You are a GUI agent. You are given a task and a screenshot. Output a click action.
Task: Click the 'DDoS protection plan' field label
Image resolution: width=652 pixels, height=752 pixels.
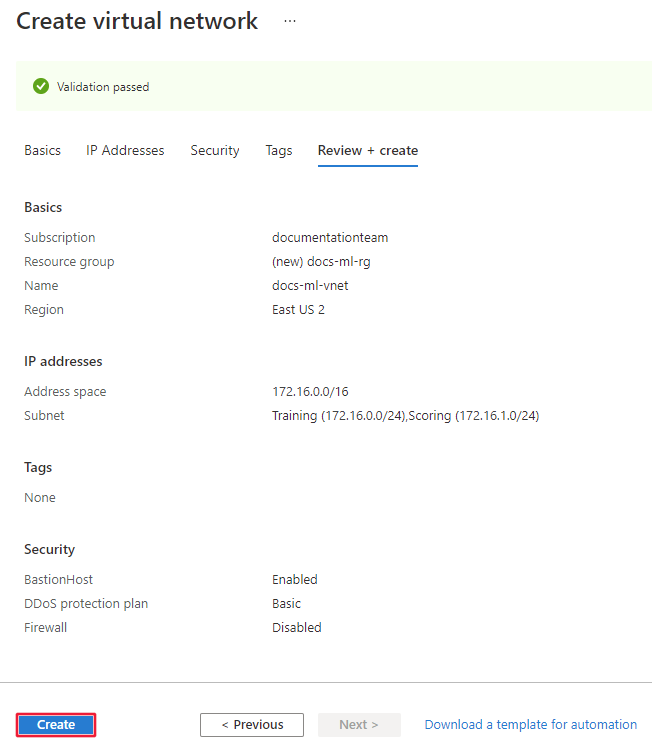point(86,604)
